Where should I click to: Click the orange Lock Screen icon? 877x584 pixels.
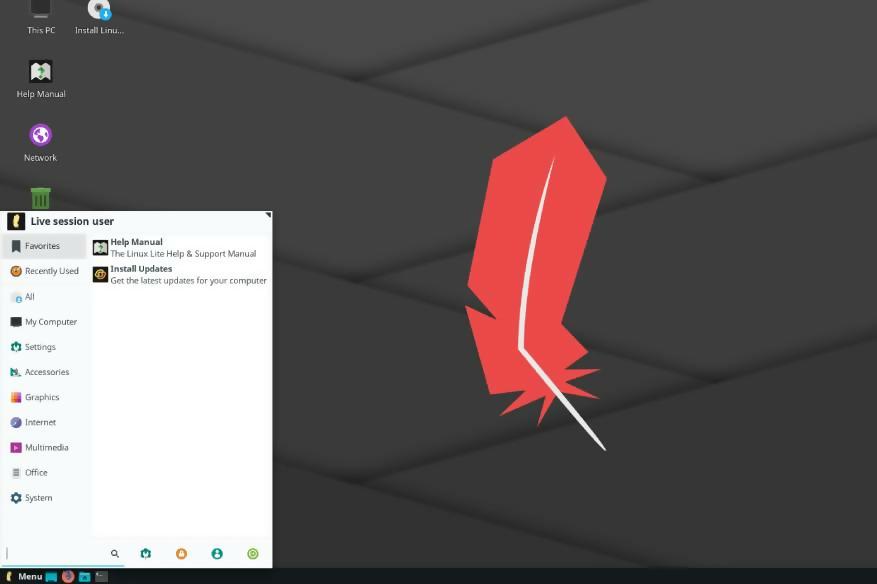(x=181, y=554)
